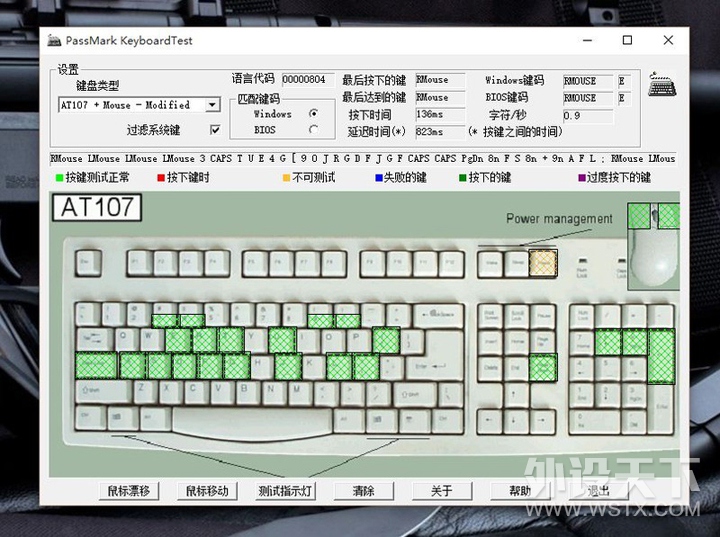Click the Backspace key on keyboard image

(438, 315)
